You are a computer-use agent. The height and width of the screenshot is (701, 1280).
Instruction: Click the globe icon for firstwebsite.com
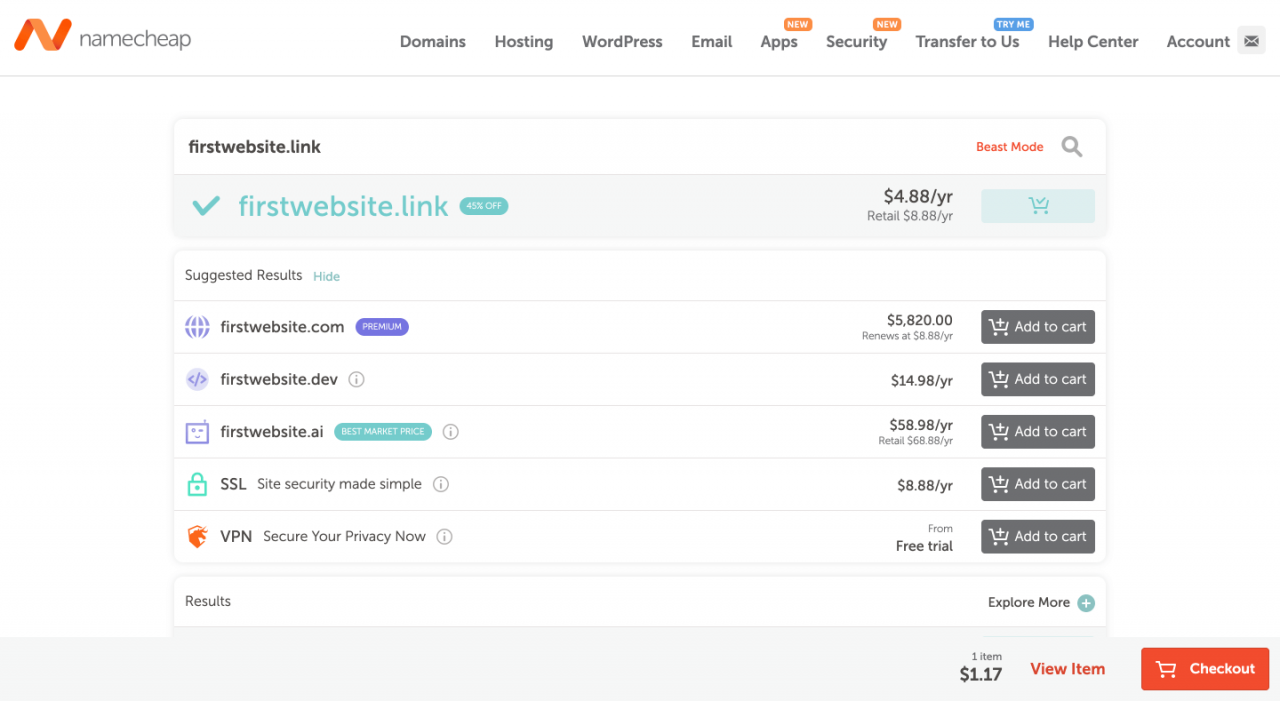tap(197, 327)
